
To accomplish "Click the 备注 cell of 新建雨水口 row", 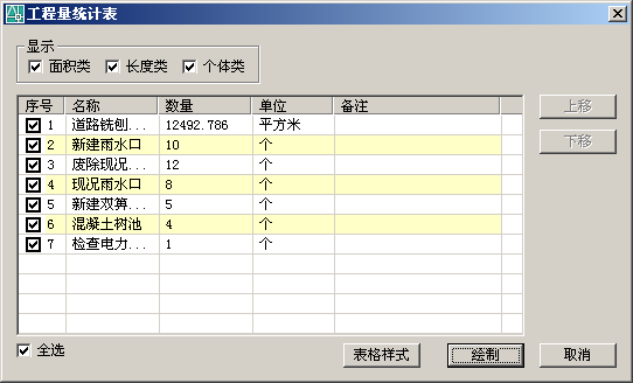I will (418, 145).
